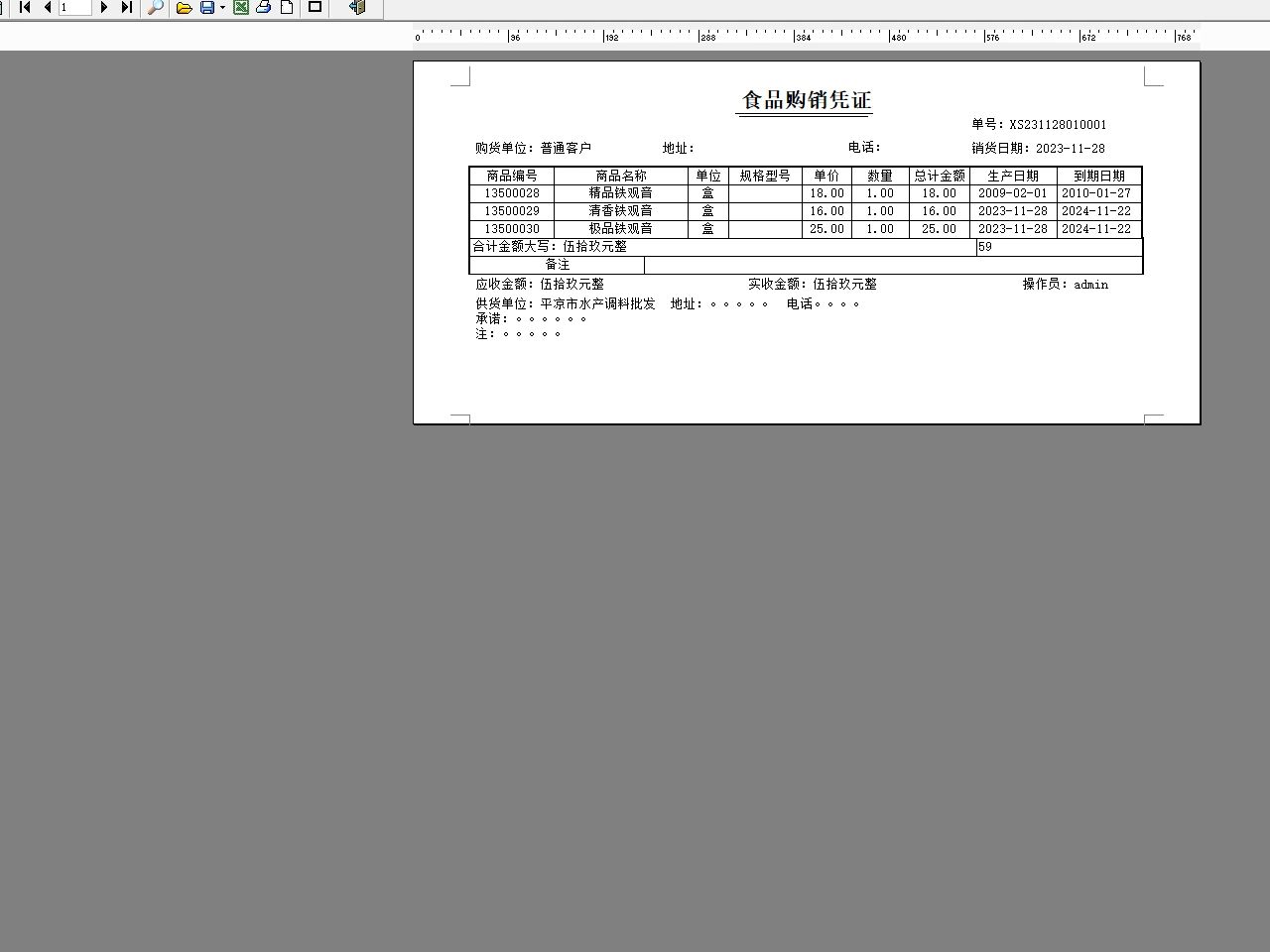Screen dimensions: 1270x952
Task: Print the voucher using printer icon
Action: point(263,7)
